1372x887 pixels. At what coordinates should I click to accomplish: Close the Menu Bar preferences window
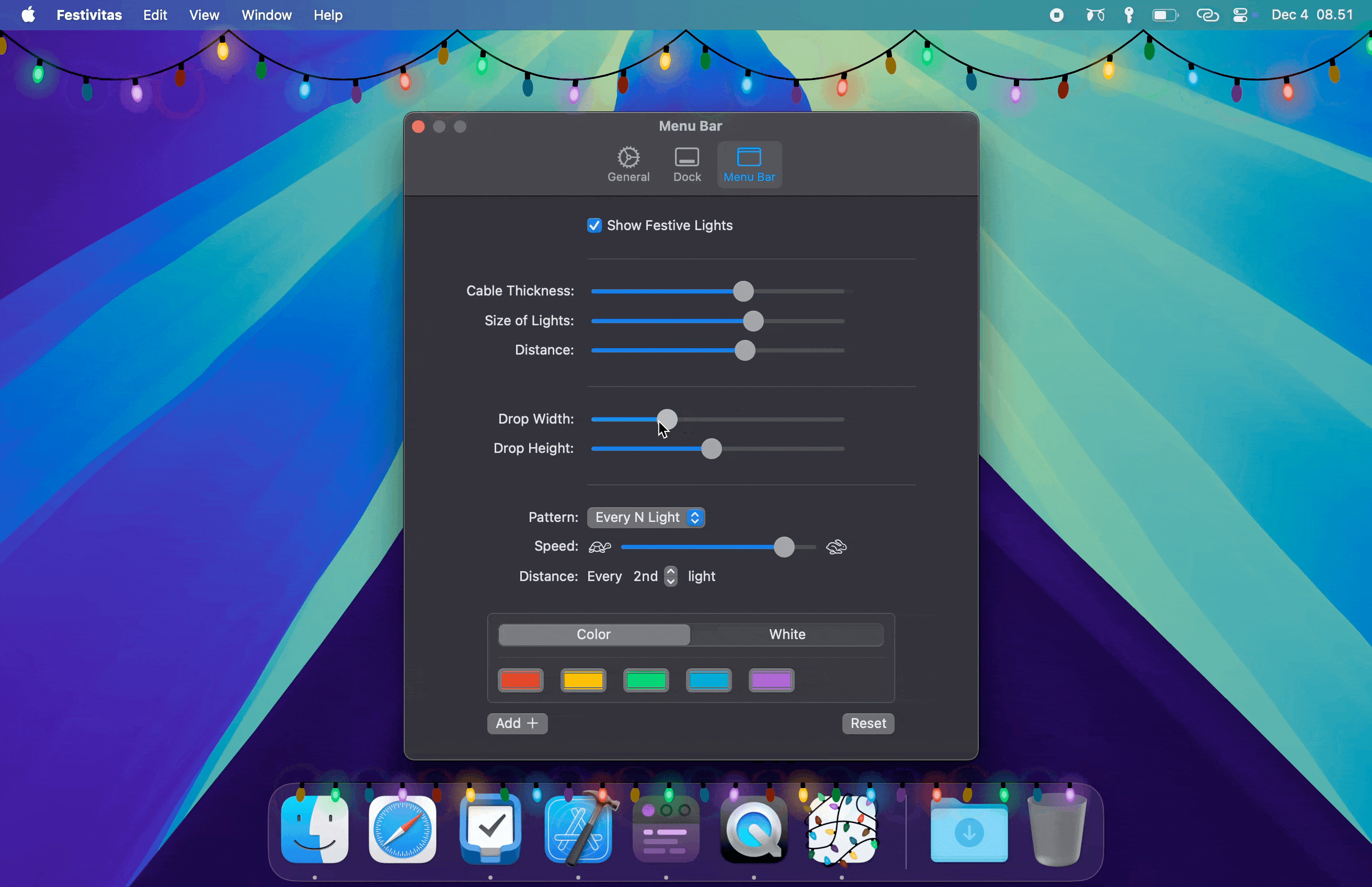coord(419,127)
